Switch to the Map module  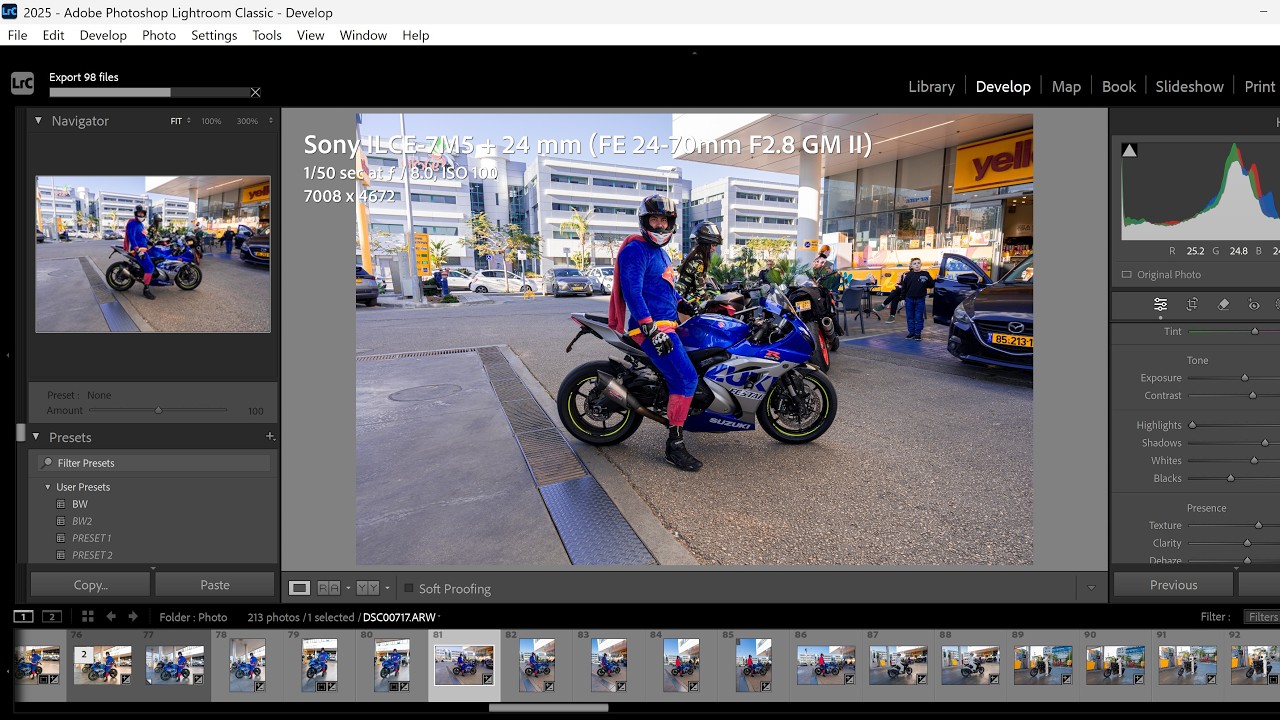(1066, 86)
